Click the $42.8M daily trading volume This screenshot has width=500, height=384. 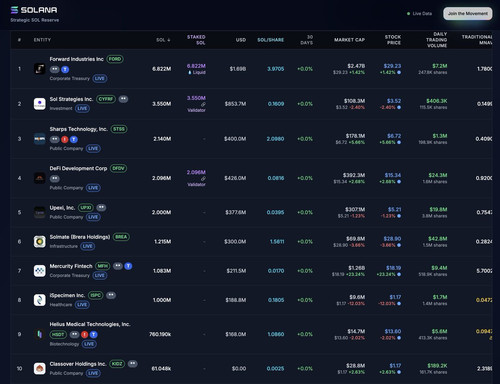pyautogui.click(x=438, y=239)
